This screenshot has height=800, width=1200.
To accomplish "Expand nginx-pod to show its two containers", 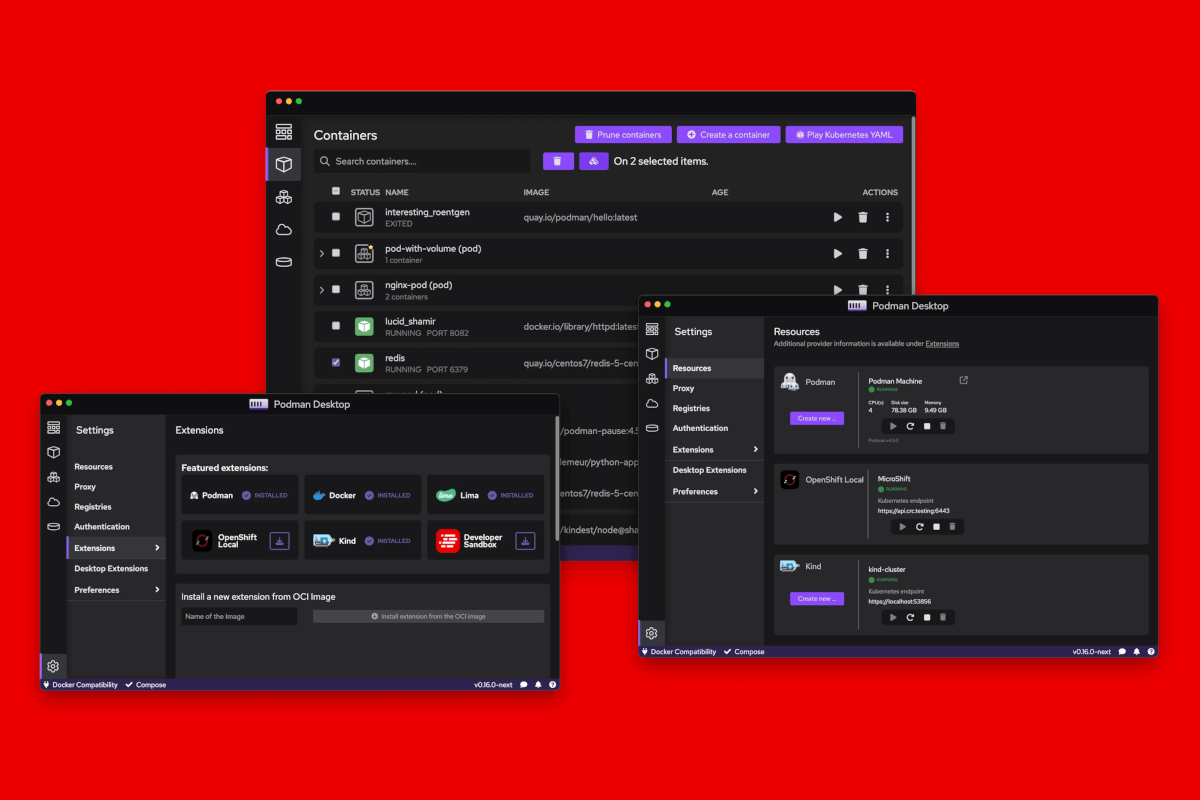I will (322, 290).
